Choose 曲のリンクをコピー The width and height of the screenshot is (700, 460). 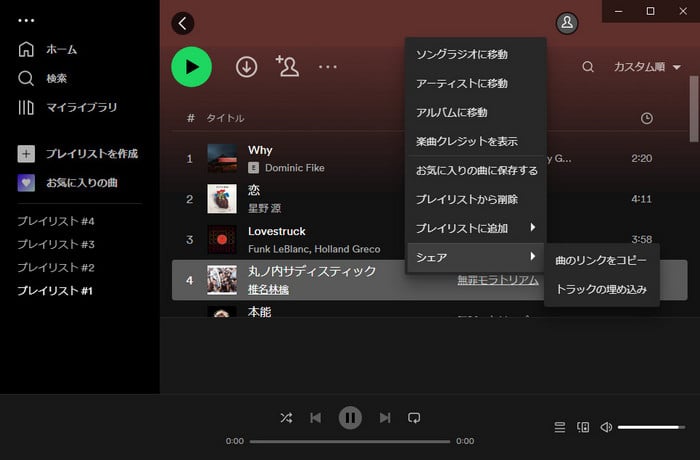point(601,260)
